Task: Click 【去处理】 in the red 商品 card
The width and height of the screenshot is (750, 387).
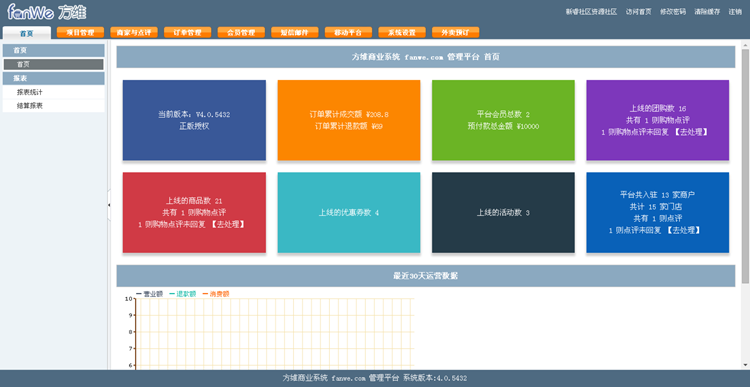Action: tap(228, 224)
